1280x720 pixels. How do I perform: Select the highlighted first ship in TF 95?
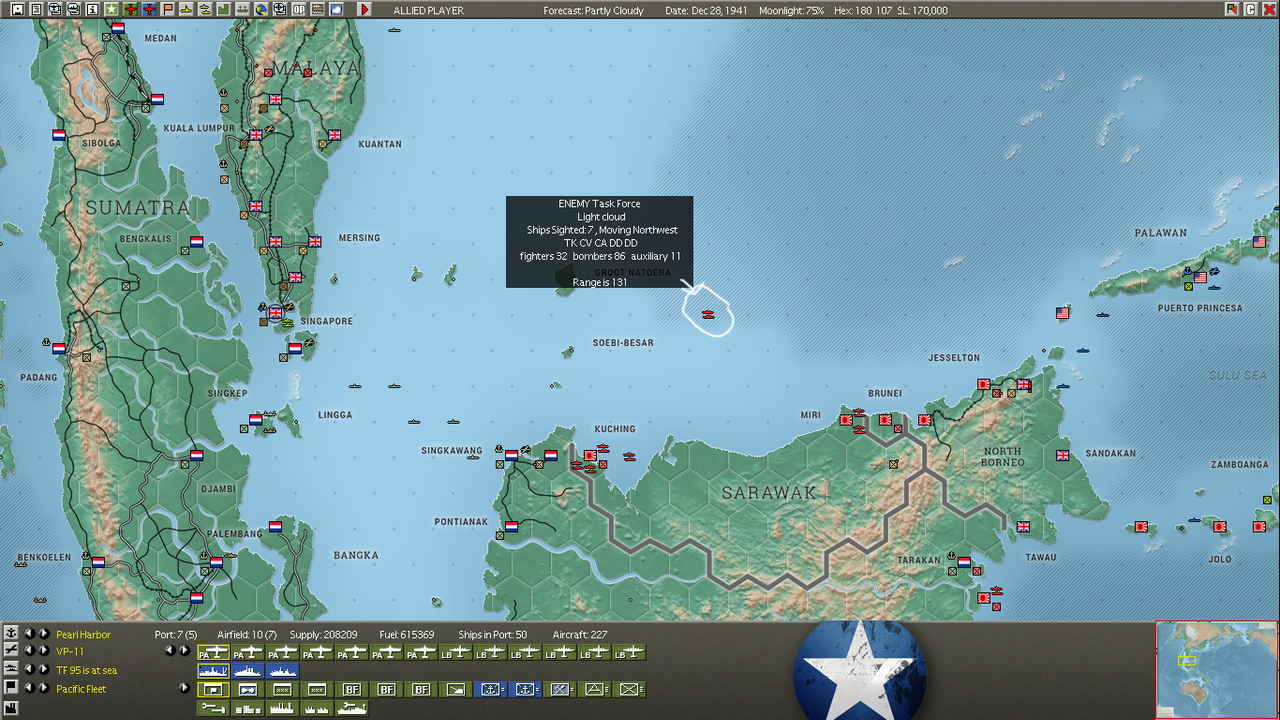[x=213, y=671]
